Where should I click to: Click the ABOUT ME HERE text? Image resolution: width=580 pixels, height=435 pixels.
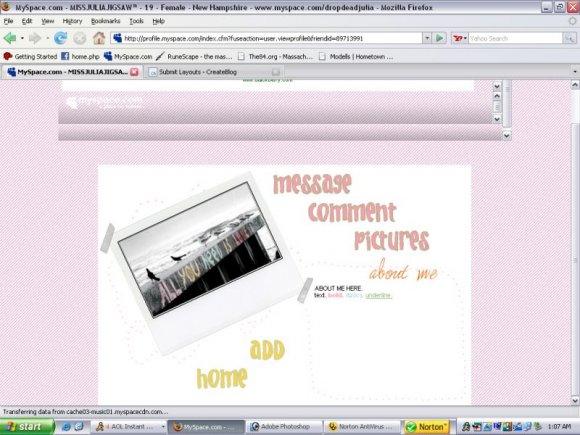[338, 288]
